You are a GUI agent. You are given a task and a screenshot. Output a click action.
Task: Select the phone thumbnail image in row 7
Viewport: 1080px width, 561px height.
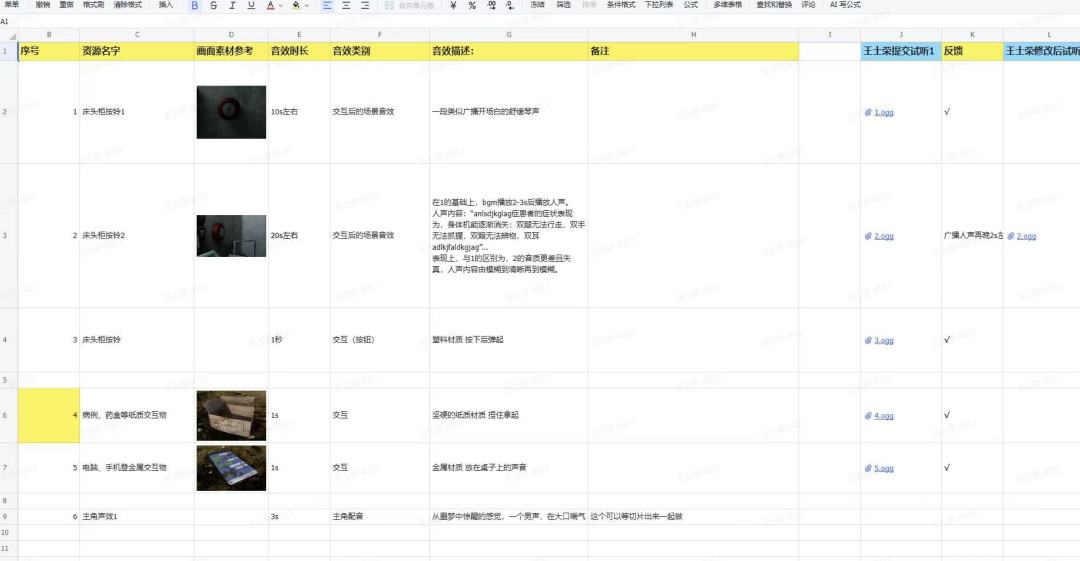231,468
